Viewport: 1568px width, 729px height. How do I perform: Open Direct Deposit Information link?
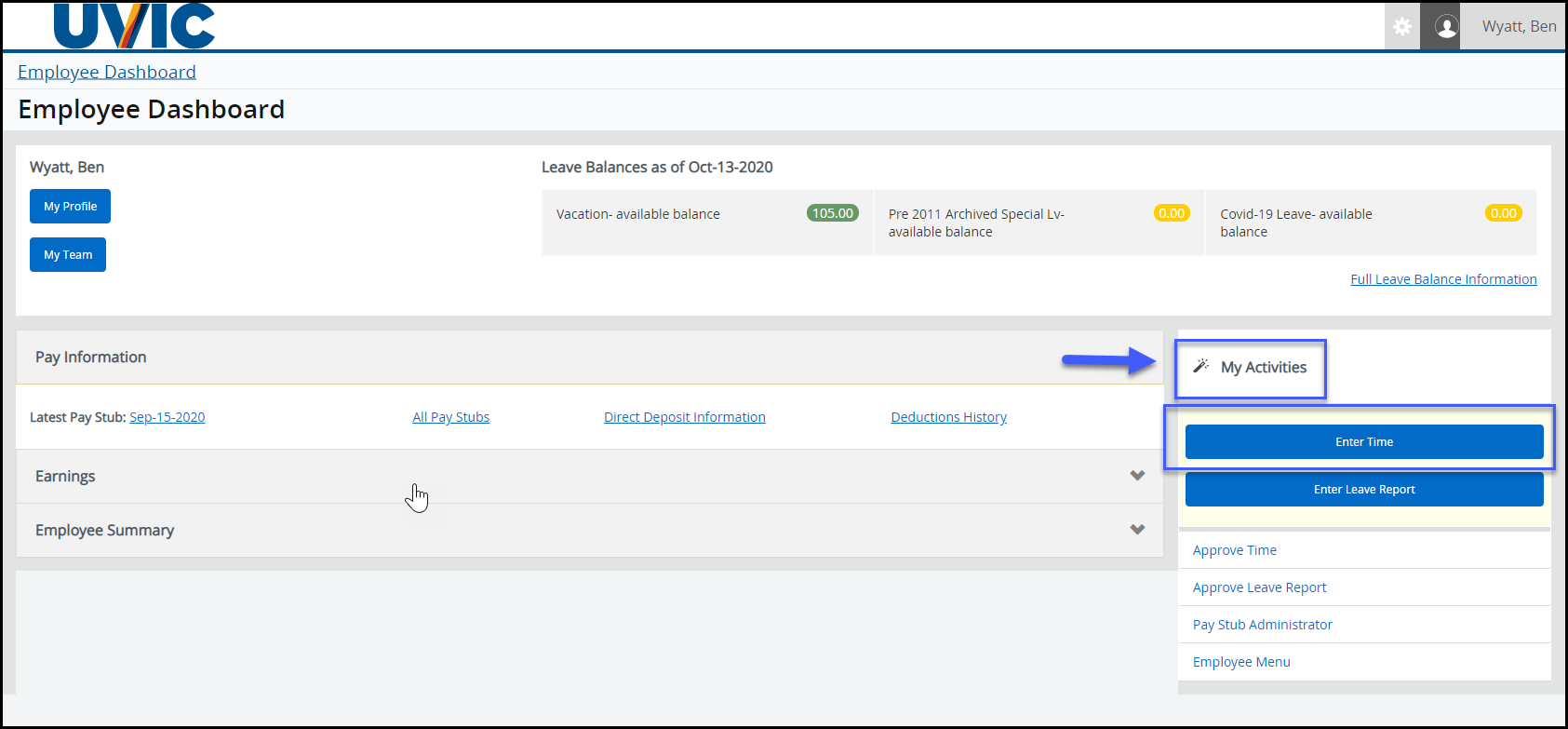tap(684, 417)
